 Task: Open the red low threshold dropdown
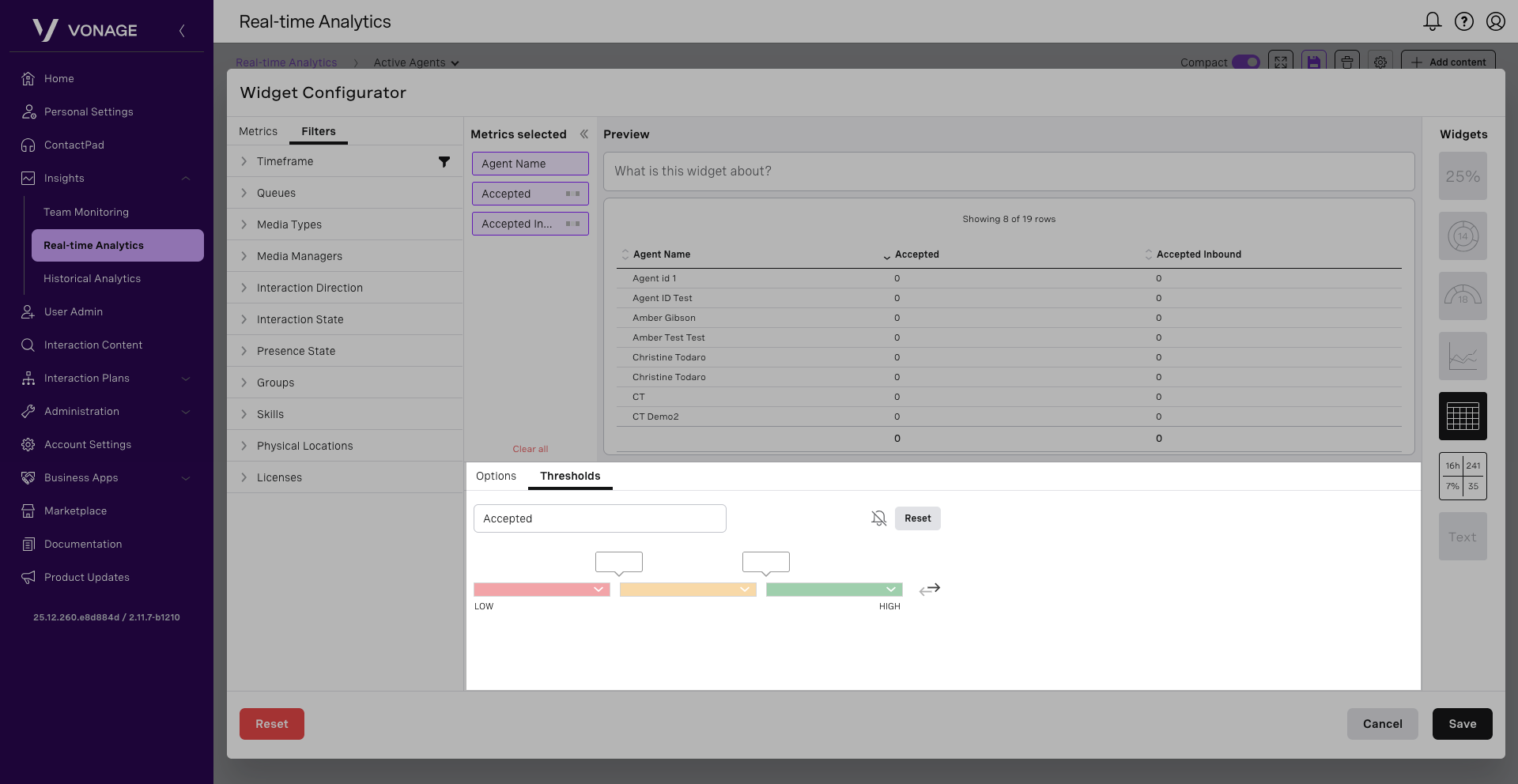coord(599,590)
